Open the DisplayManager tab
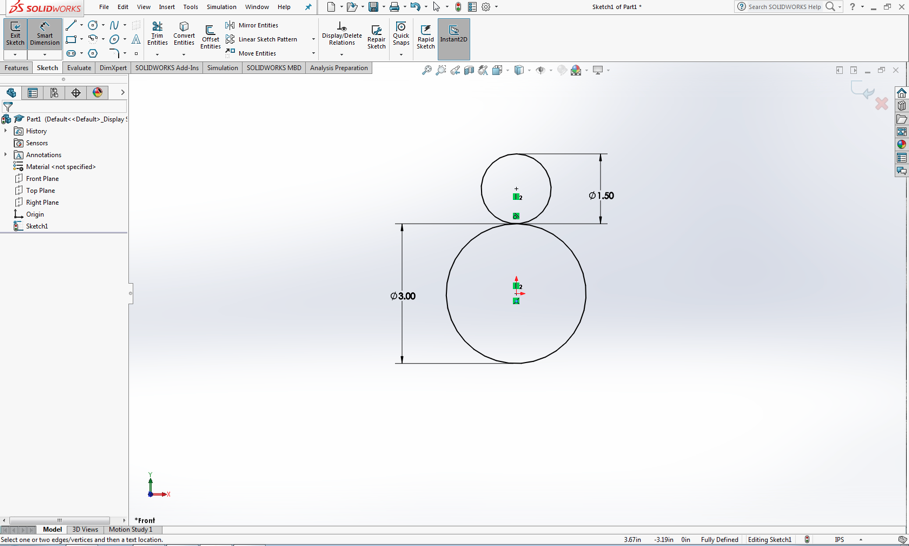909x546 pixels. coord(97,93)
